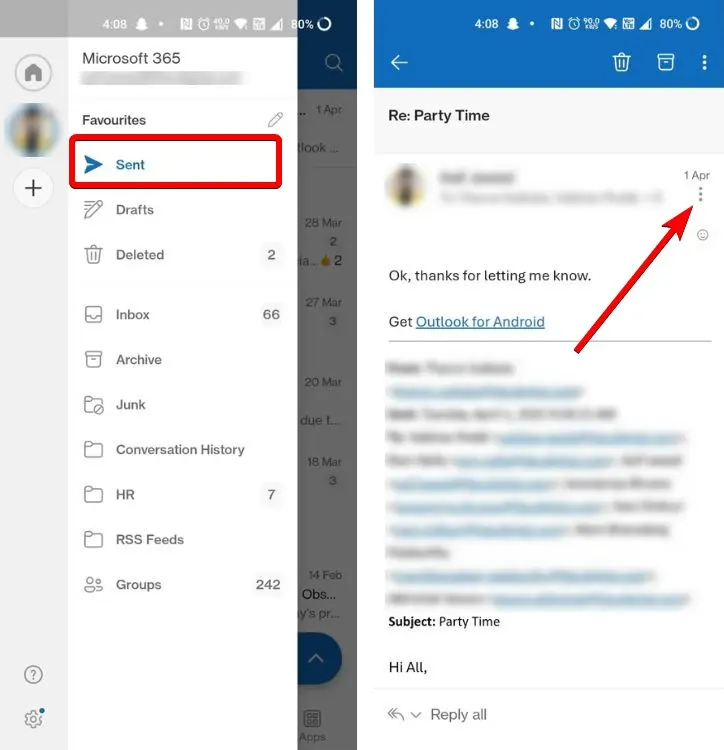Open the Inbox folder

pyautogui.click(x=183, y=314)
